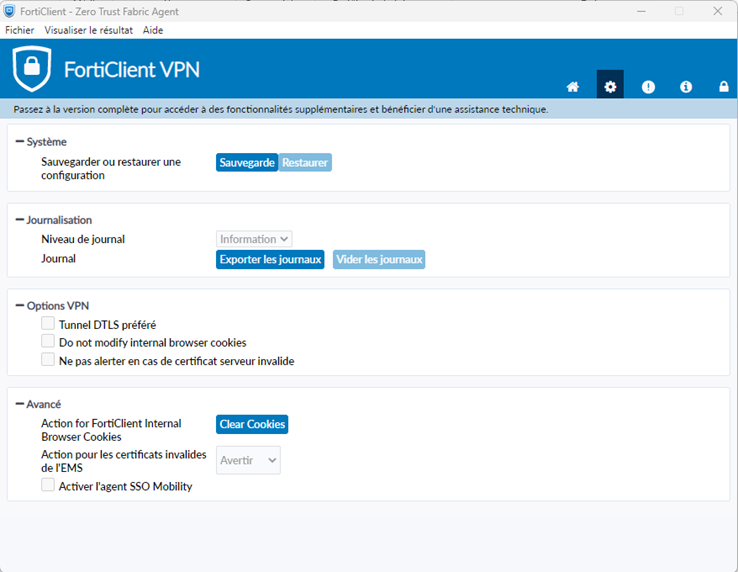Collapse the Système section
Screen dimensions: 738x572
click(19, 141)
